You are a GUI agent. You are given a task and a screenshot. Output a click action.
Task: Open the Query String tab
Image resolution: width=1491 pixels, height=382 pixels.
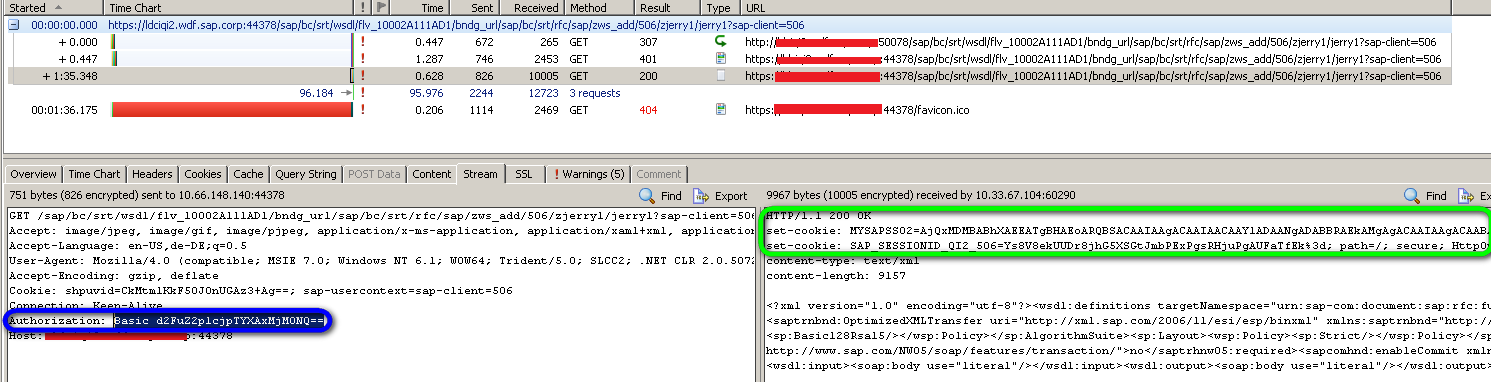click(x=306, y=174)
